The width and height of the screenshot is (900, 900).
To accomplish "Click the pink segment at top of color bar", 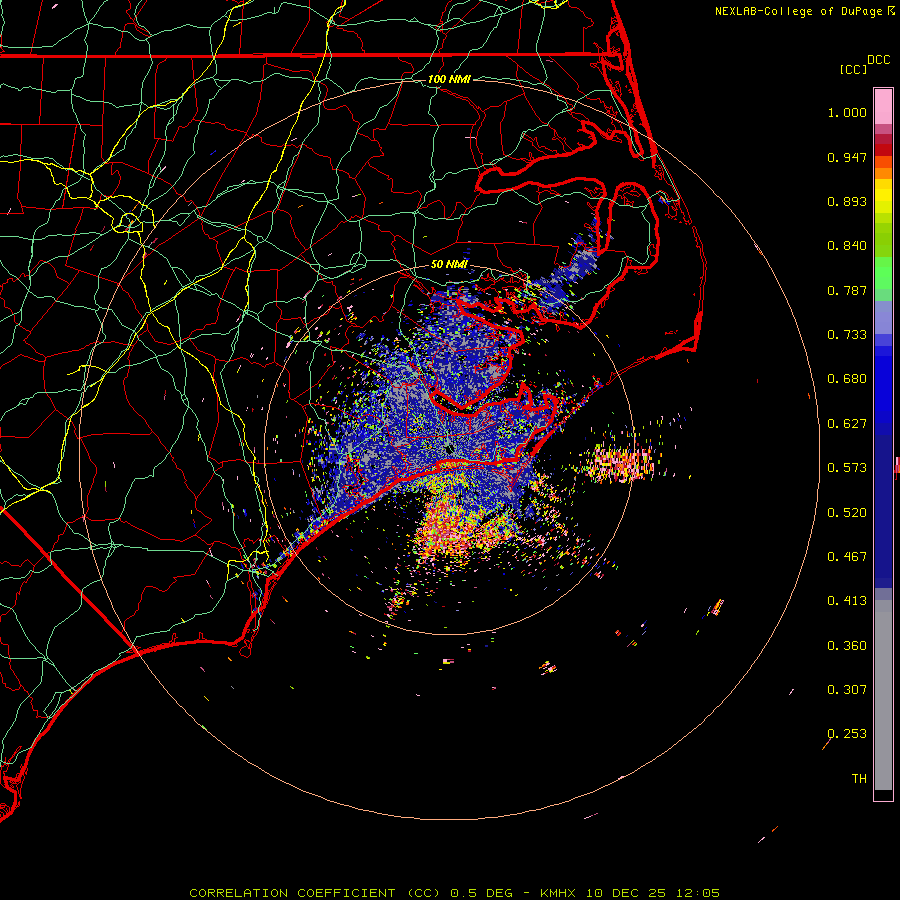I will point(883,107).
